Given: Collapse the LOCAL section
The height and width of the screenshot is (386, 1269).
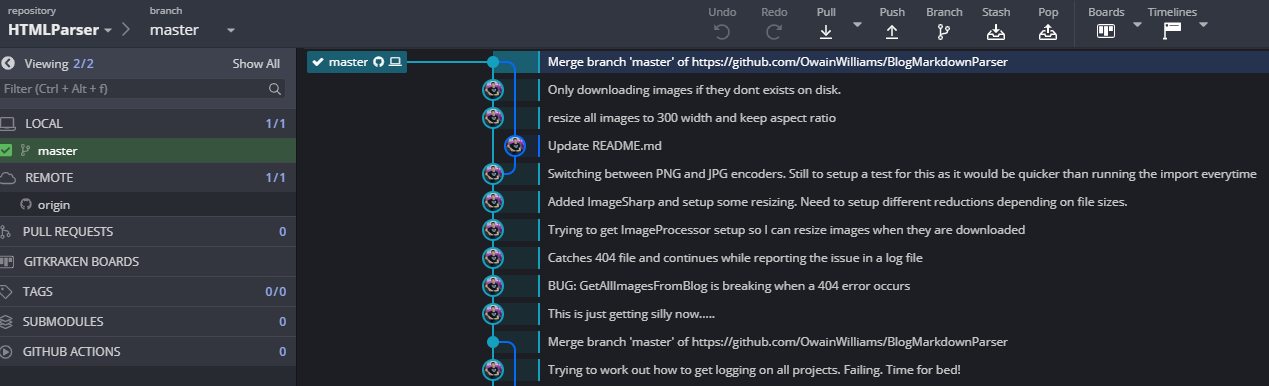Looking at the screenshot, I should pos(148,124).
